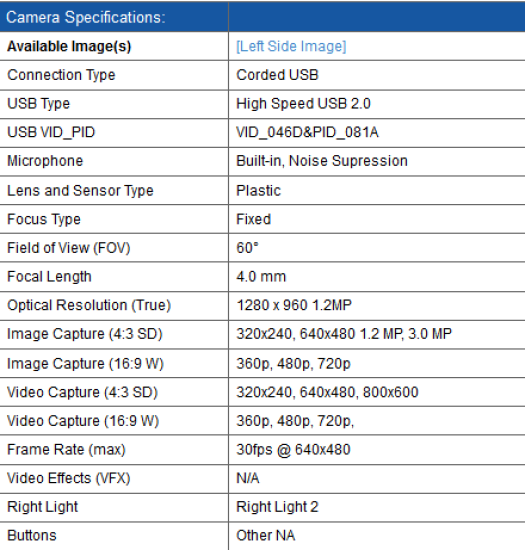Viewport: 525px width, 550px height.
Task: Select the Right Light 2 value
Action: click(x=277, y=507)
